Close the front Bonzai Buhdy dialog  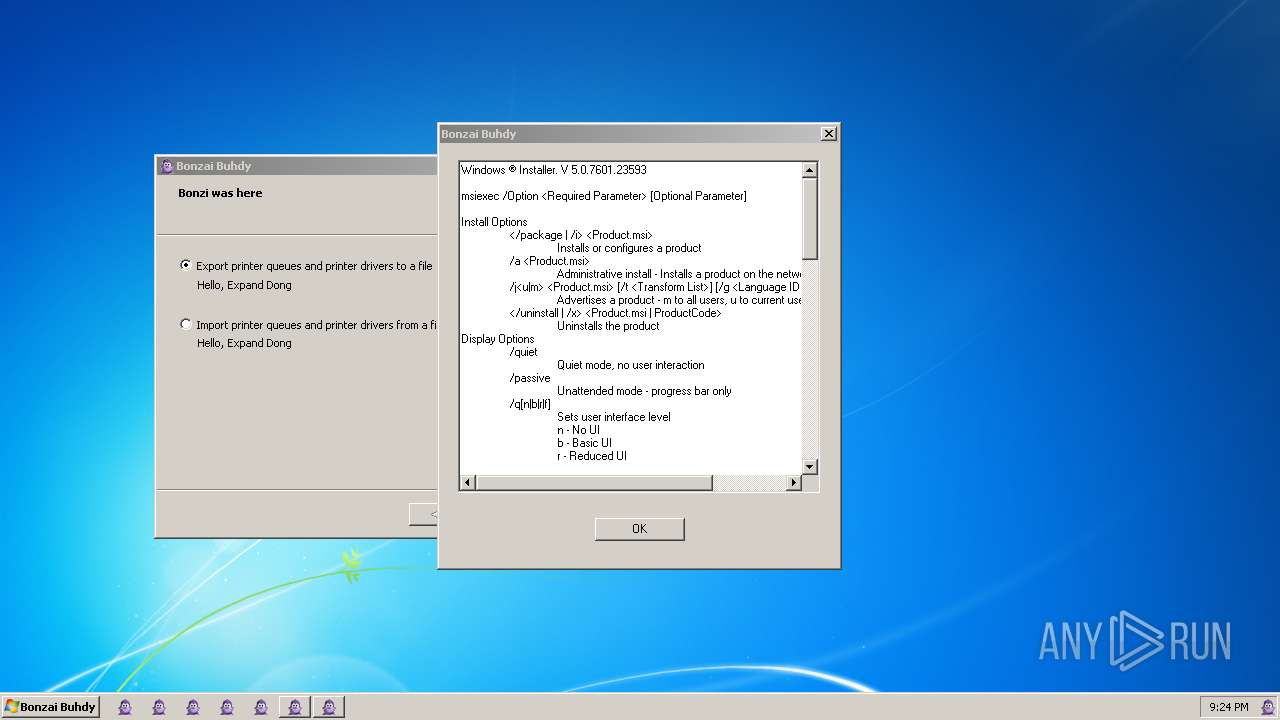(x=828, y=134)
